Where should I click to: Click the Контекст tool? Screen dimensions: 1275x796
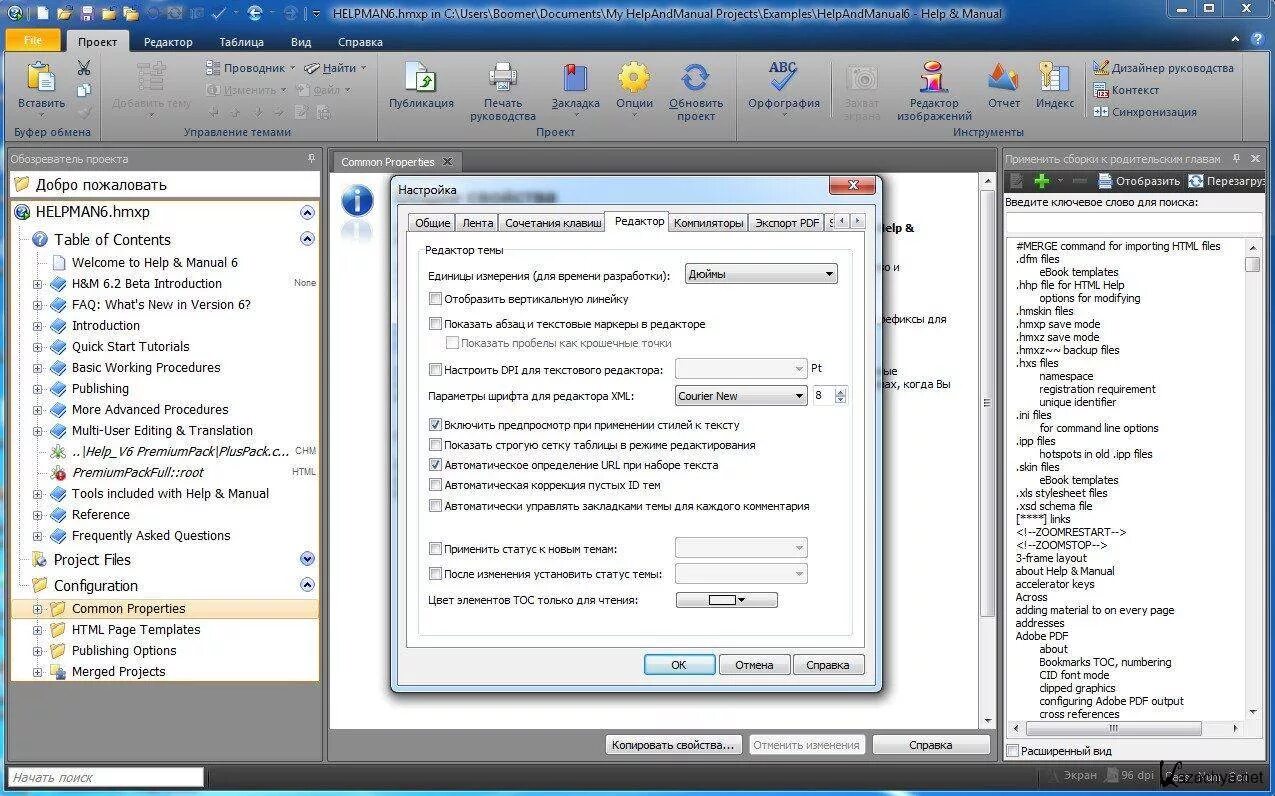point(1126,90)
